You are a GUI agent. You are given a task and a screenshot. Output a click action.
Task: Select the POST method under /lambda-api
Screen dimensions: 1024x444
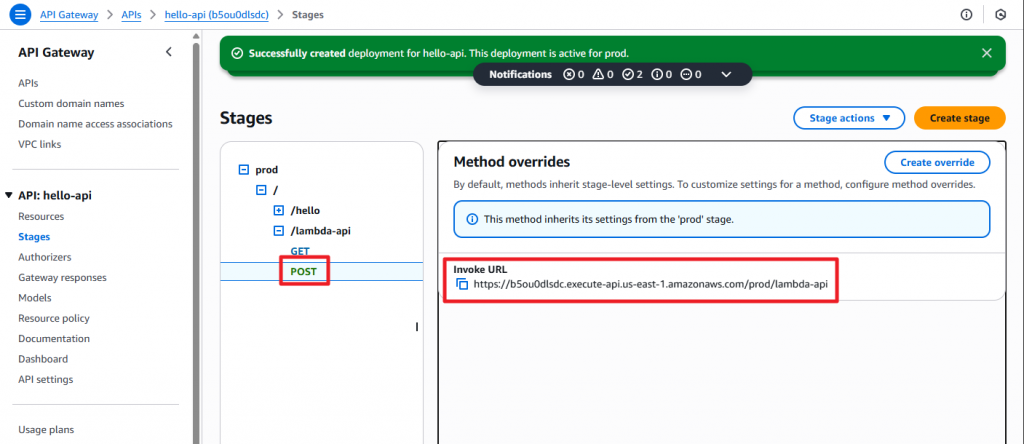303,272
